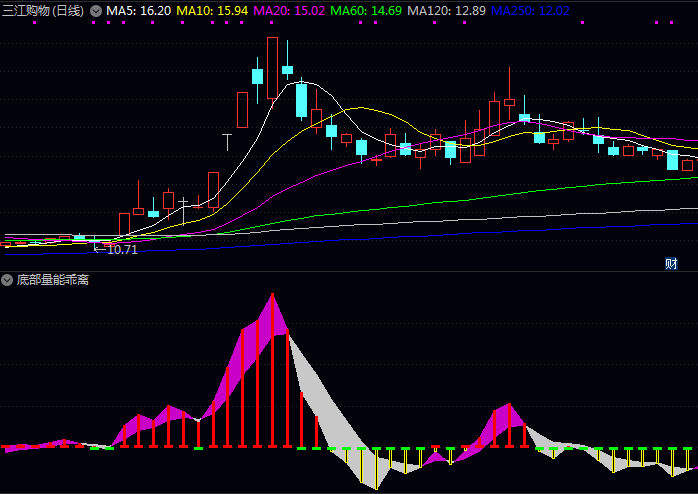This screenshot has width=698, height=494.
Task: Click the 三江购物(日线) chart title
Action: coord(43,10)
